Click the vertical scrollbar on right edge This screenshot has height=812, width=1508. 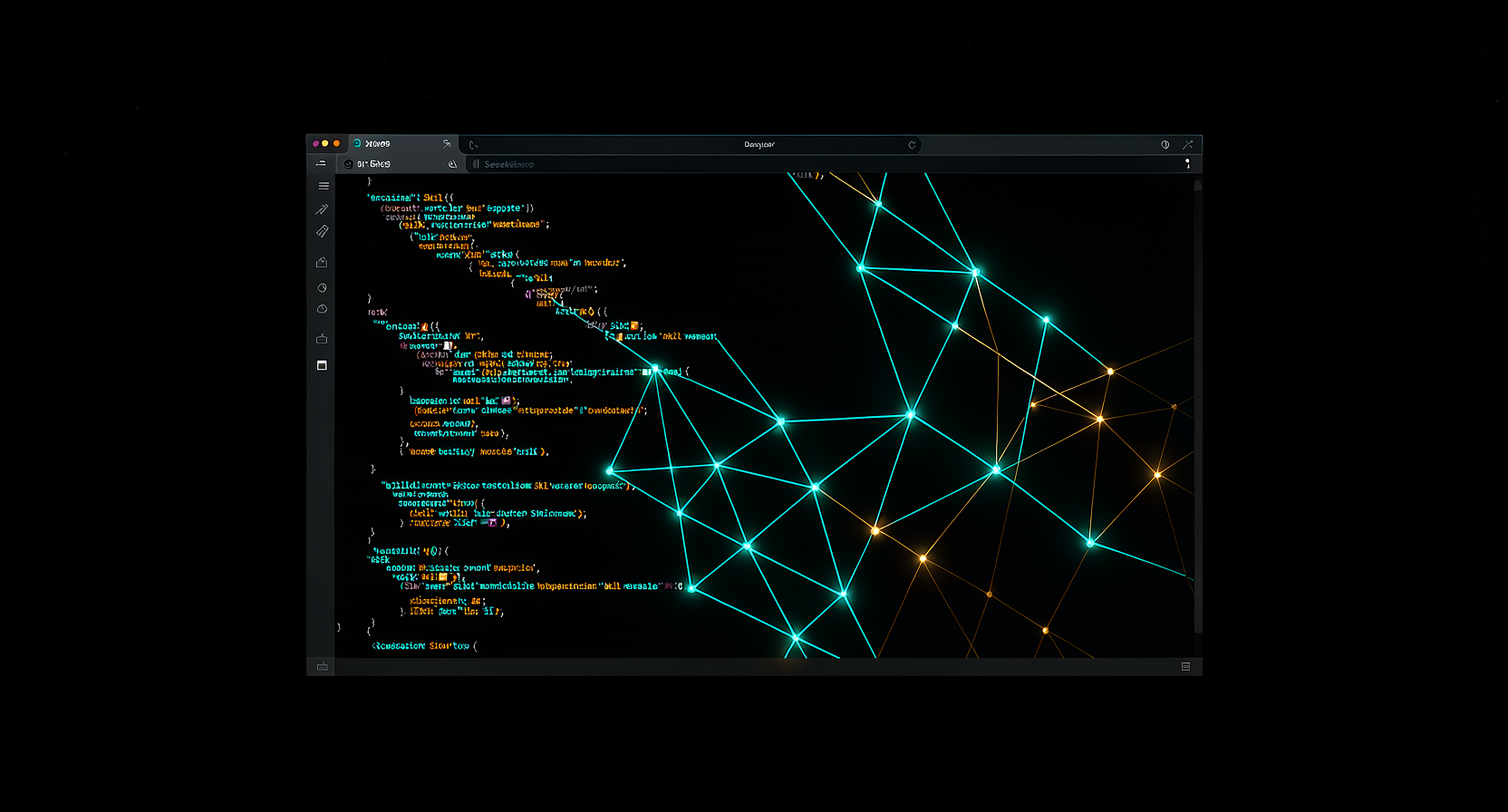coord(1197,408)
